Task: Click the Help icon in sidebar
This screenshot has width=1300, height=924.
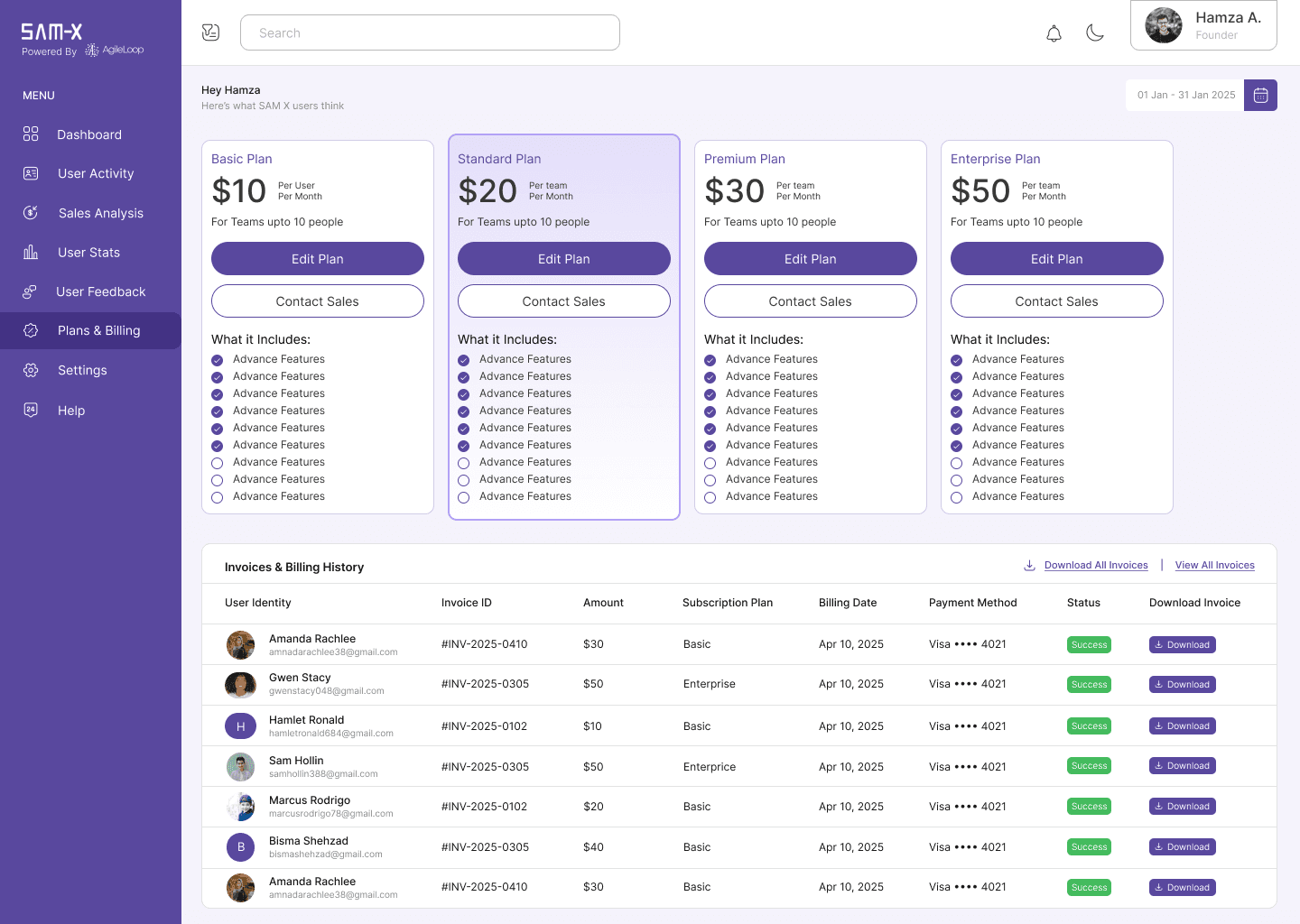Action: pos(31,410)
